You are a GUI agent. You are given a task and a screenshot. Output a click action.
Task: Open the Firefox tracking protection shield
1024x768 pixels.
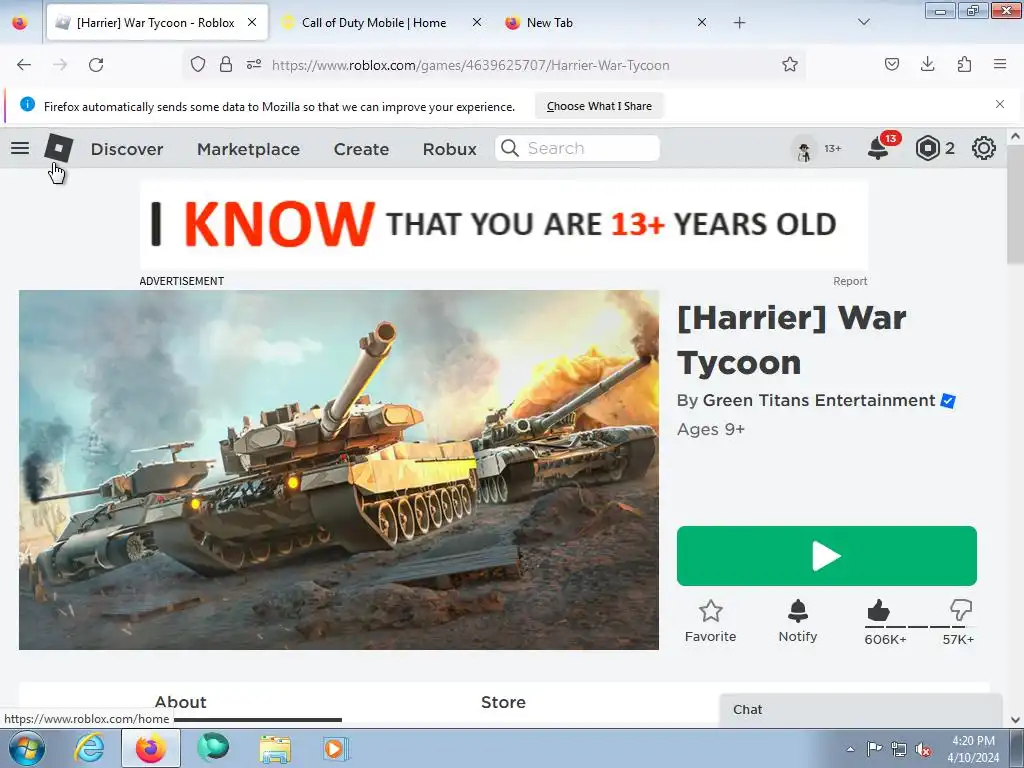[198, 64]
